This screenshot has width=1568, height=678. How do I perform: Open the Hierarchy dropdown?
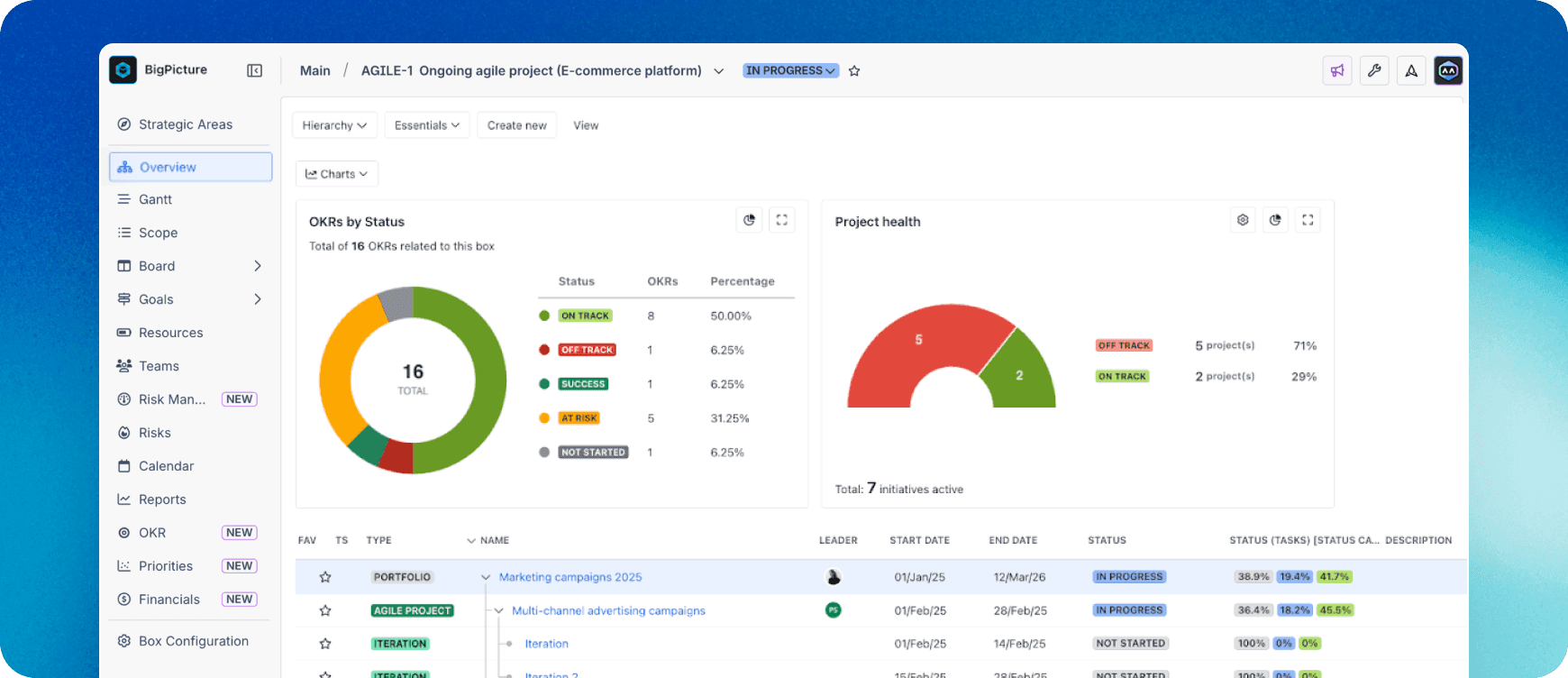pyautogui.click(x=334, y=125)
